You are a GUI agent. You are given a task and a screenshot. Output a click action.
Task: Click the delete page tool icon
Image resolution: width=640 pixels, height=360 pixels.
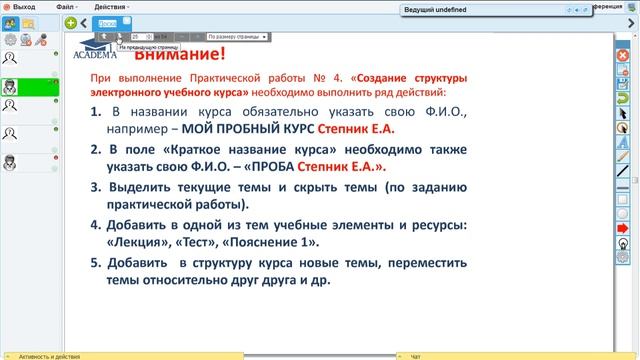coord(622,70)
